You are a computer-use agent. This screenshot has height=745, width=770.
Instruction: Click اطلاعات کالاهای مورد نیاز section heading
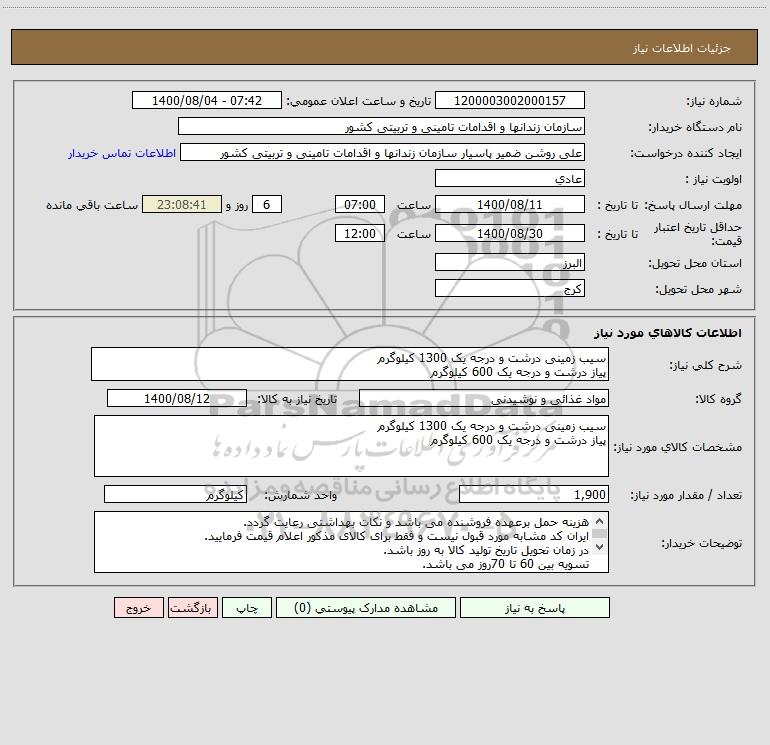[668, 333]
